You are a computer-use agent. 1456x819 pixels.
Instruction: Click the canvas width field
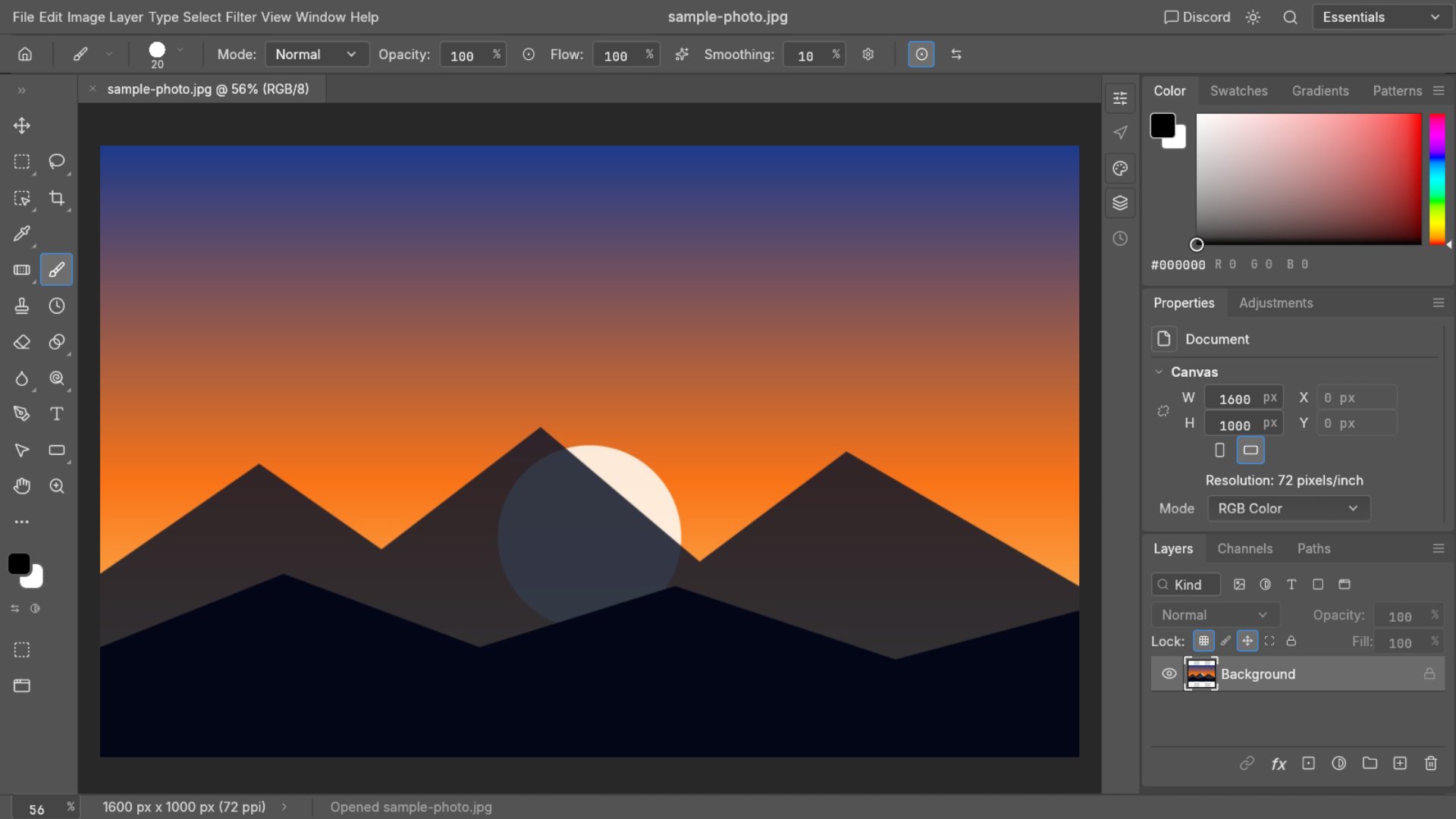1244,398
